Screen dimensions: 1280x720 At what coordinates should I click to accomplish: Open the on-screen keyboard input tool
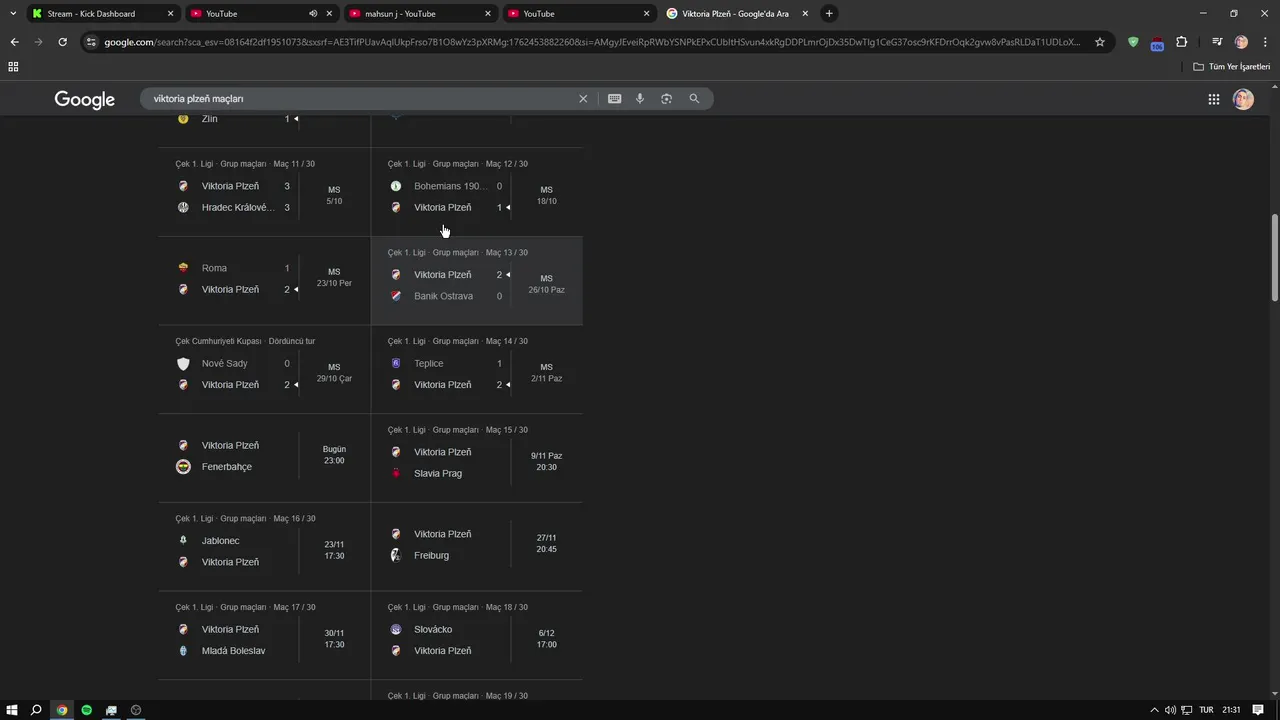(614, 99)
